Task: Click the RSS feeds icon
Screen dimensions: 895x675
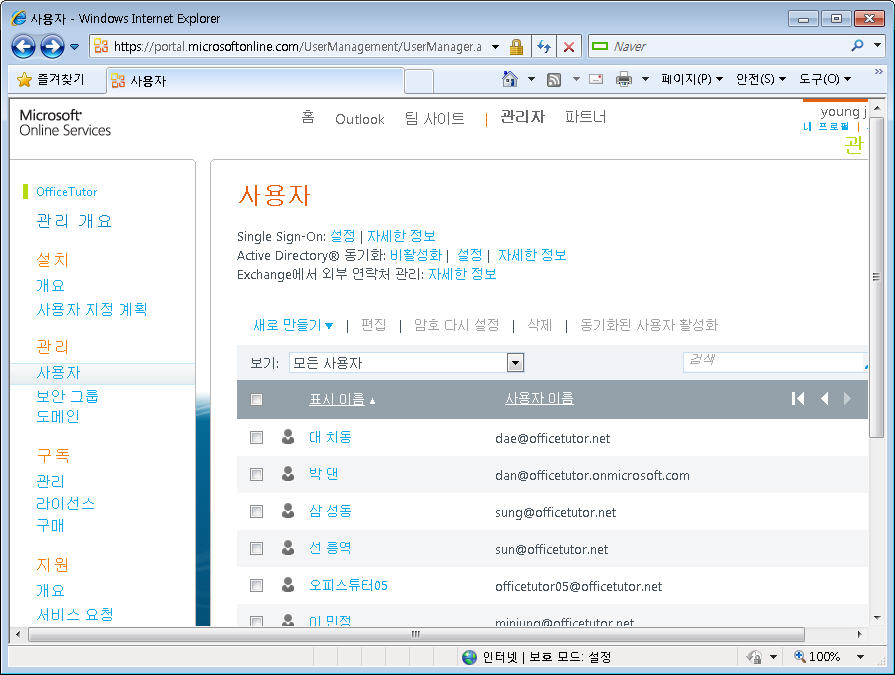Action: (554, 79)
